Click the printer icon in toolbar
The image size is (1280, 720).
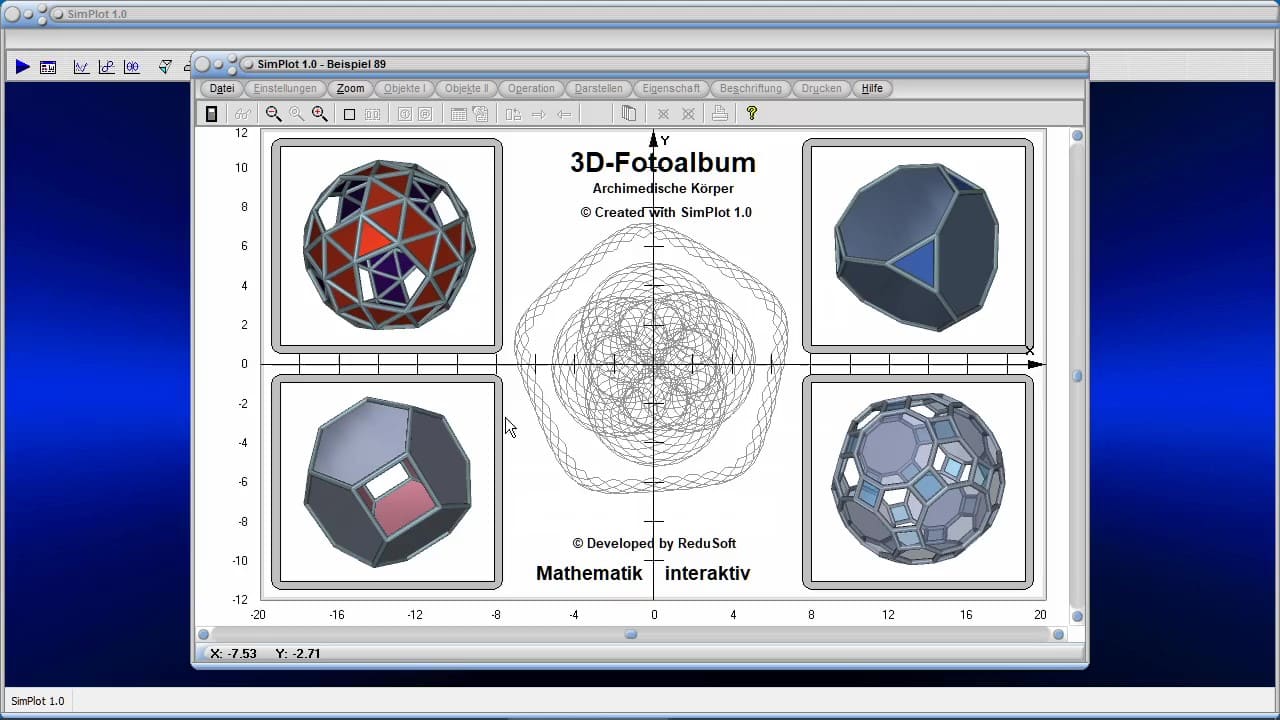719,114
